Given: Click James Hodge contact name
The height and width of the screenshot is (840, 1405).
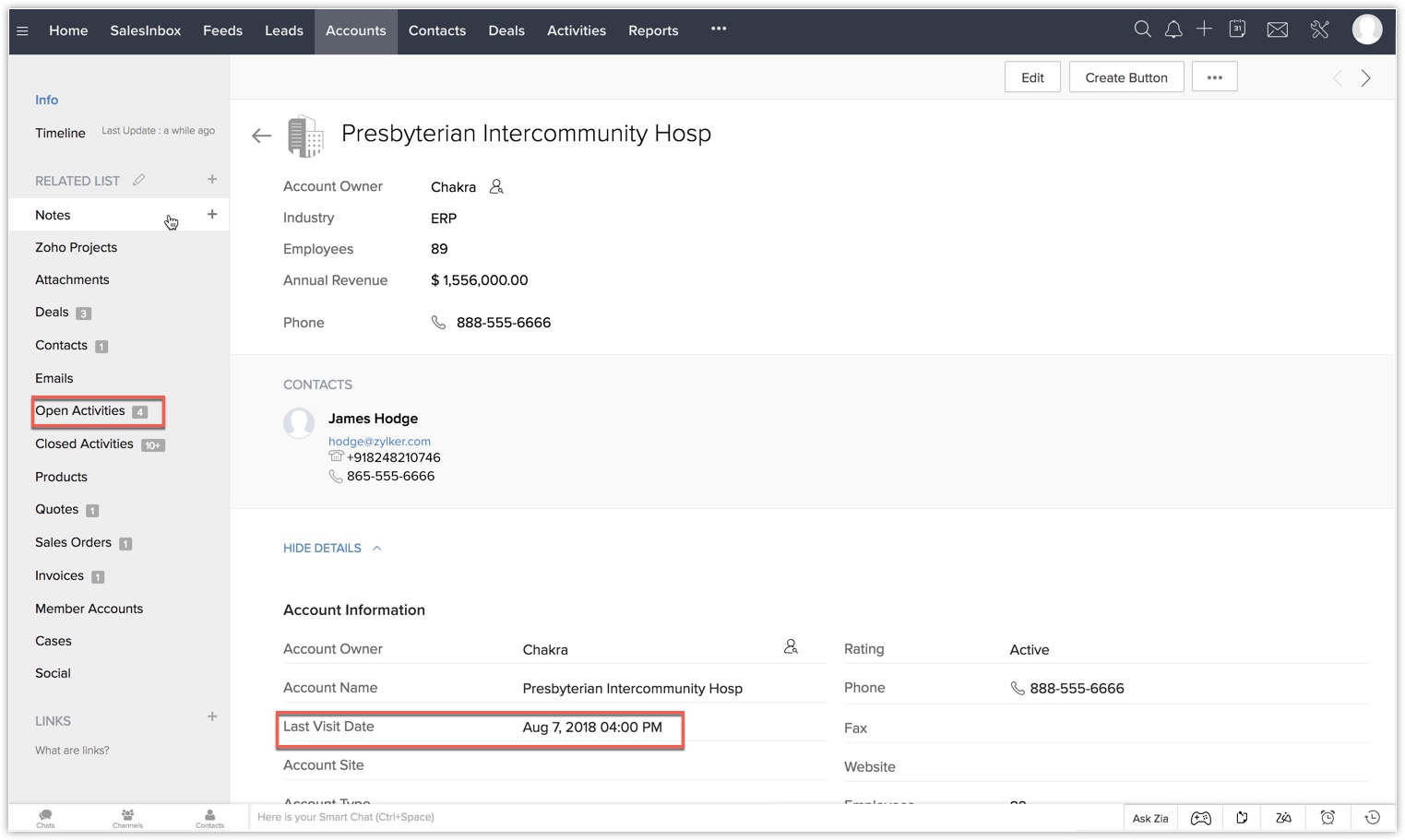Looking at the screenshot, I should coord(373,419).
